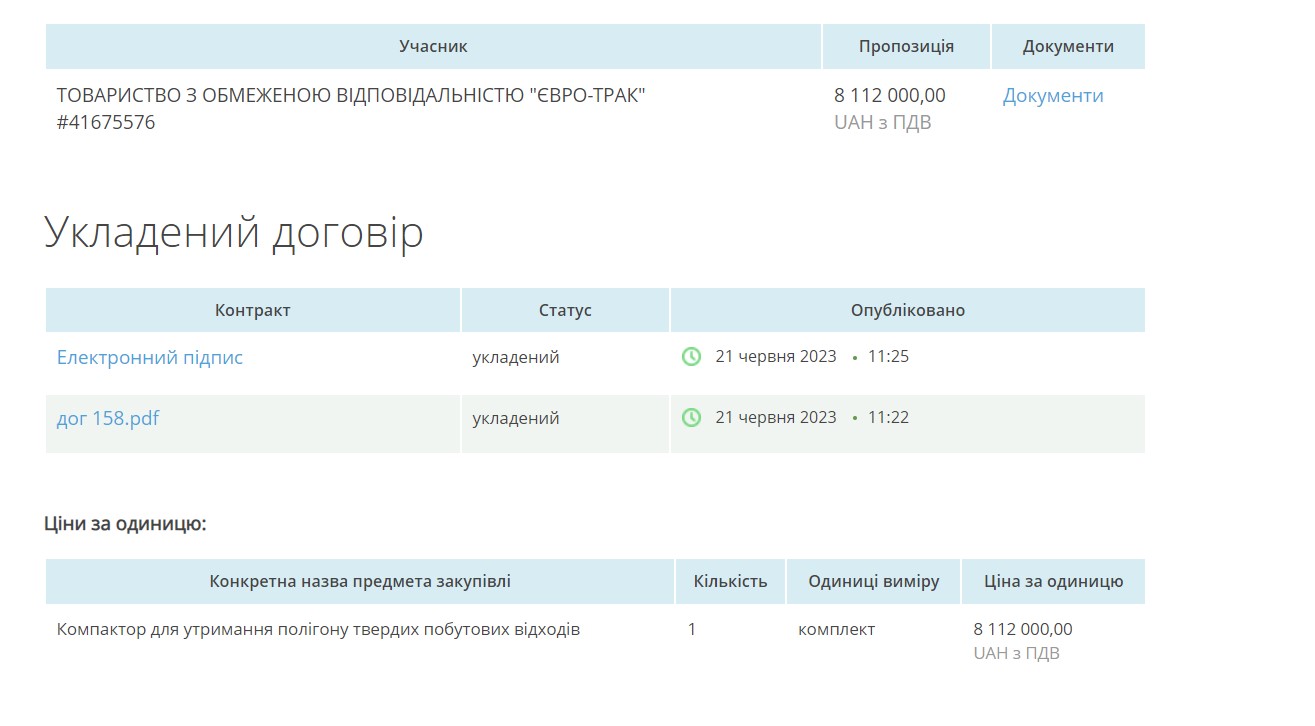Click the participant code #41675576
This screenshot has height=726, width=1315.
click(106, 123)
